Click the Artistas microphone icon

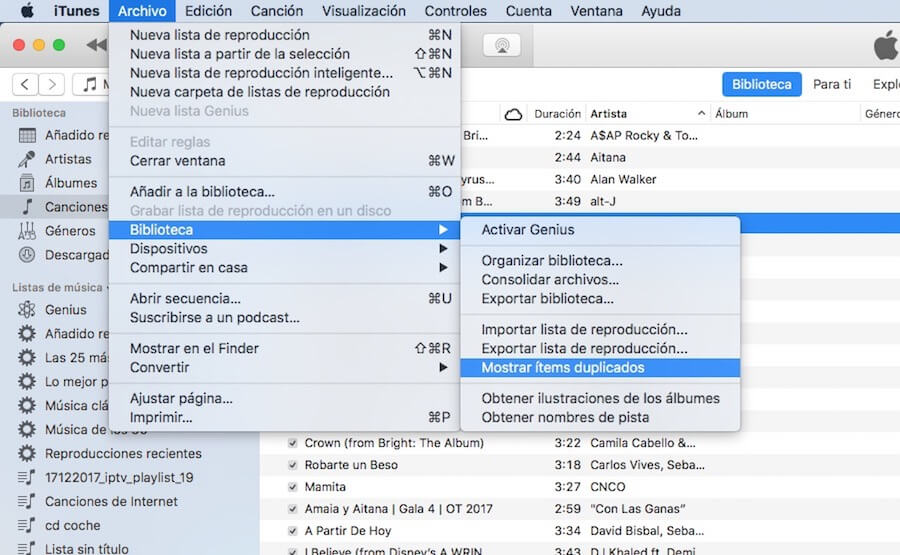(x=27, y=159)
